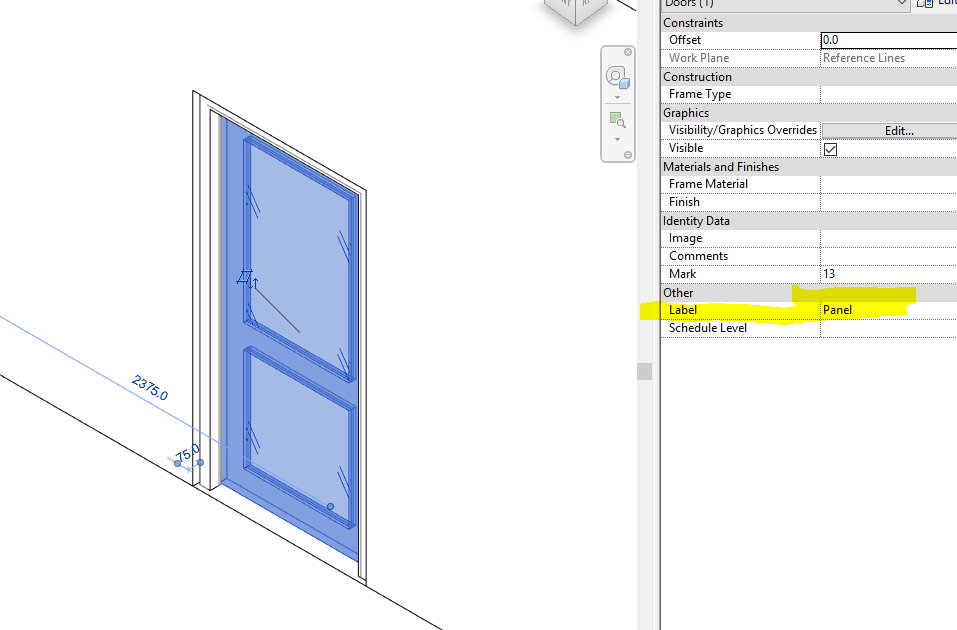The height and width of the screenshot is (630, 957).
Task: Select the Zoom tool on the navigation bar
Action: 617,118
